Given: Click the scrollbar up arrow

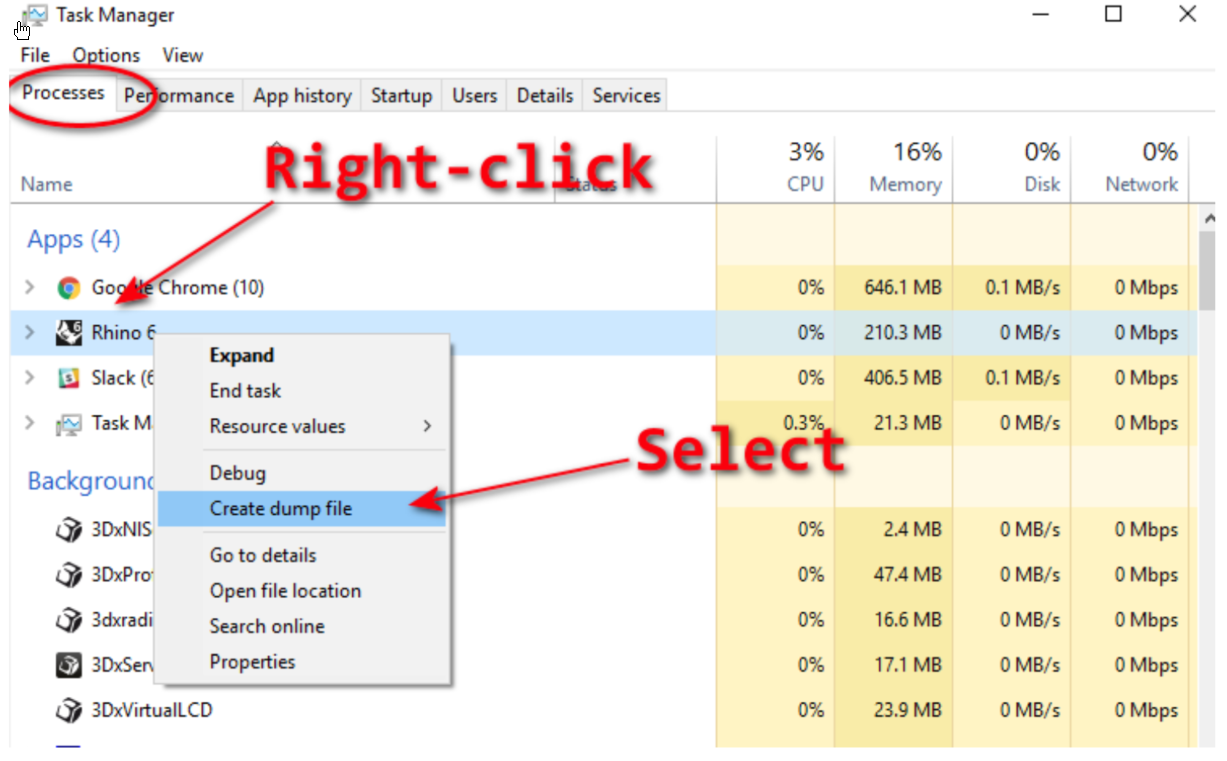Looking at the screenshot, I should [1208, 218].
